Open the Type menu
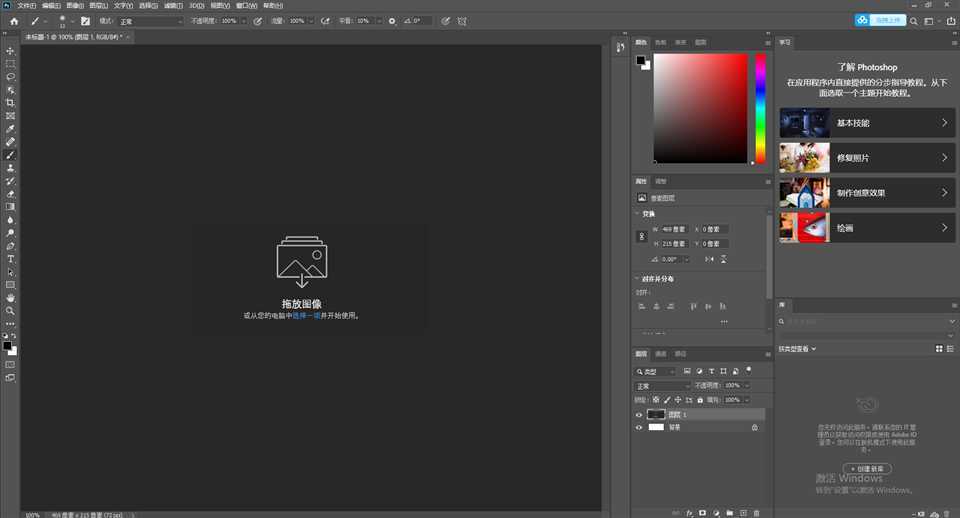 click(123, 6)
